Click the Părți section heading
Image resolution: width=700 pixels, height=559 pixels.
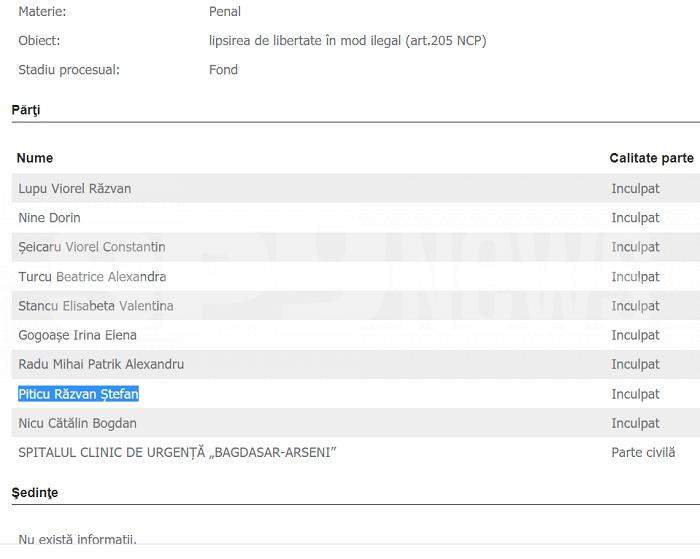[26, 109]
